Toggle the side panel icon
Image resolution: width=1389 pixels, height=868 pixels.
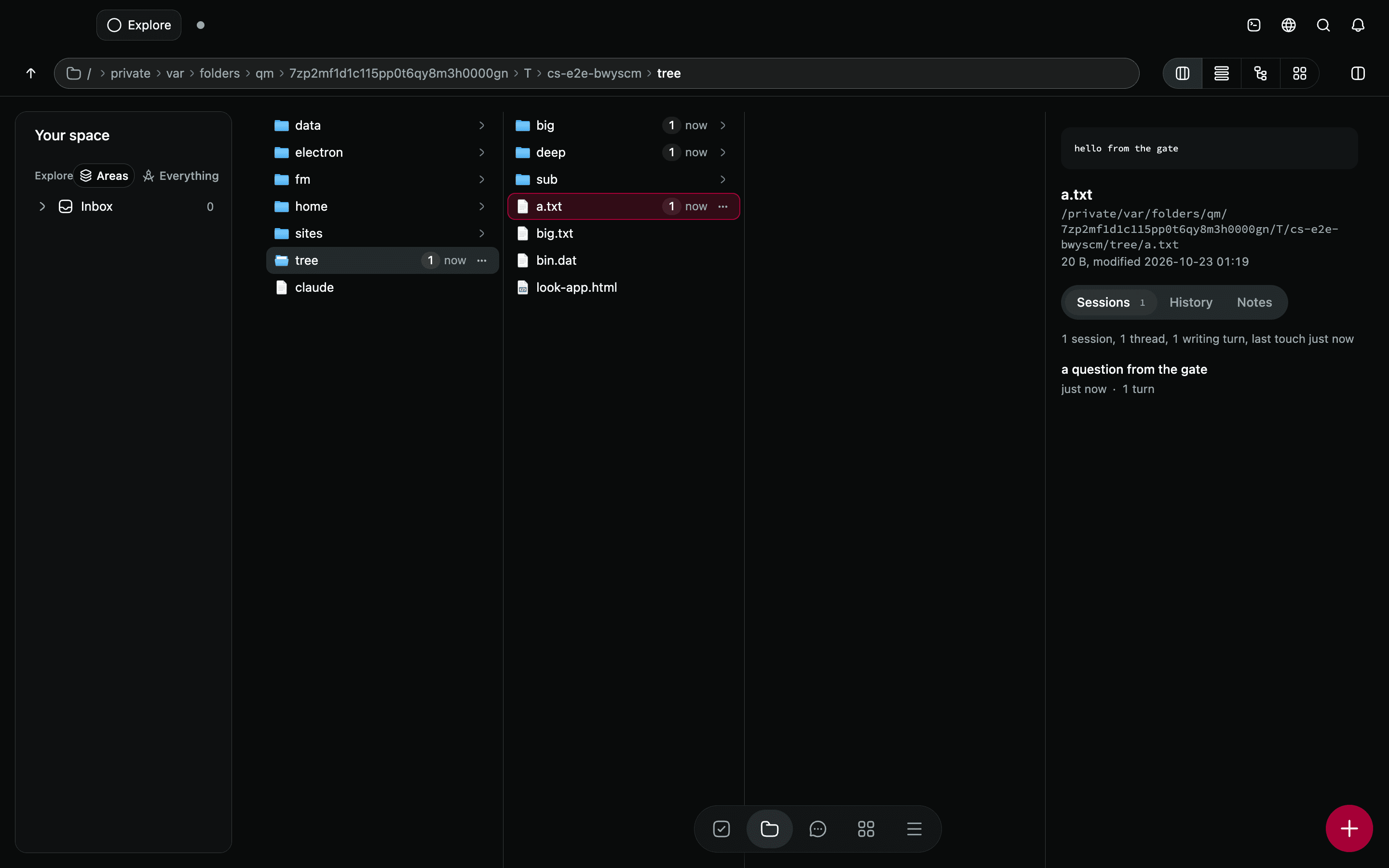(1358, 73)
